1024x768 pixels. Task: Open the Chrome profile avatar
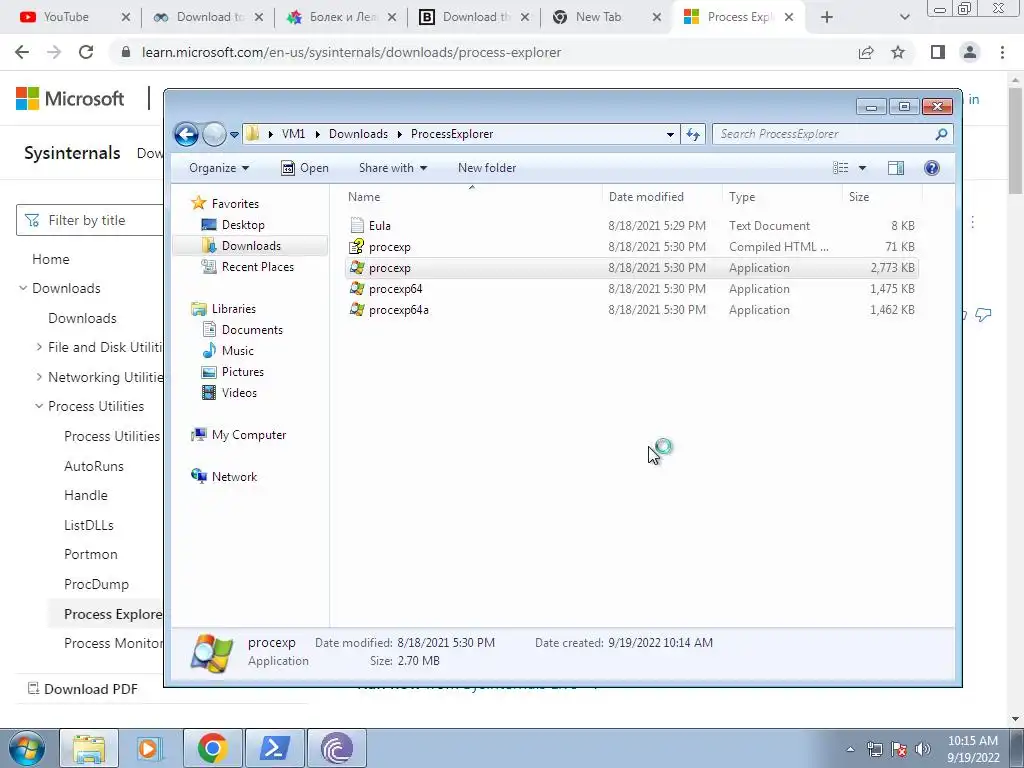pyautogui.click(x=970, y=52)
